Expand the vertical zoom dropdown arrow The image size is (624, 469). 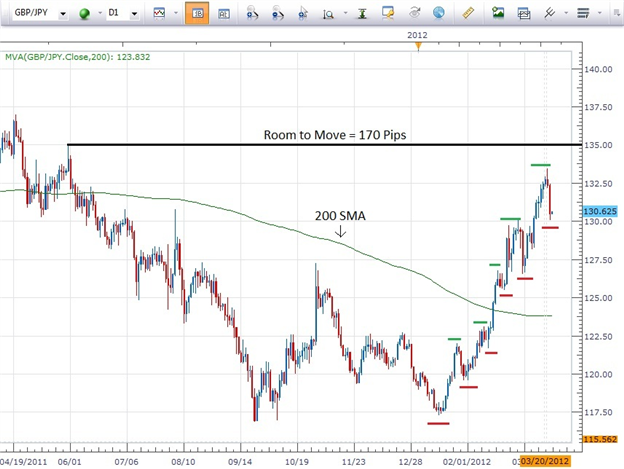(345, 13)
